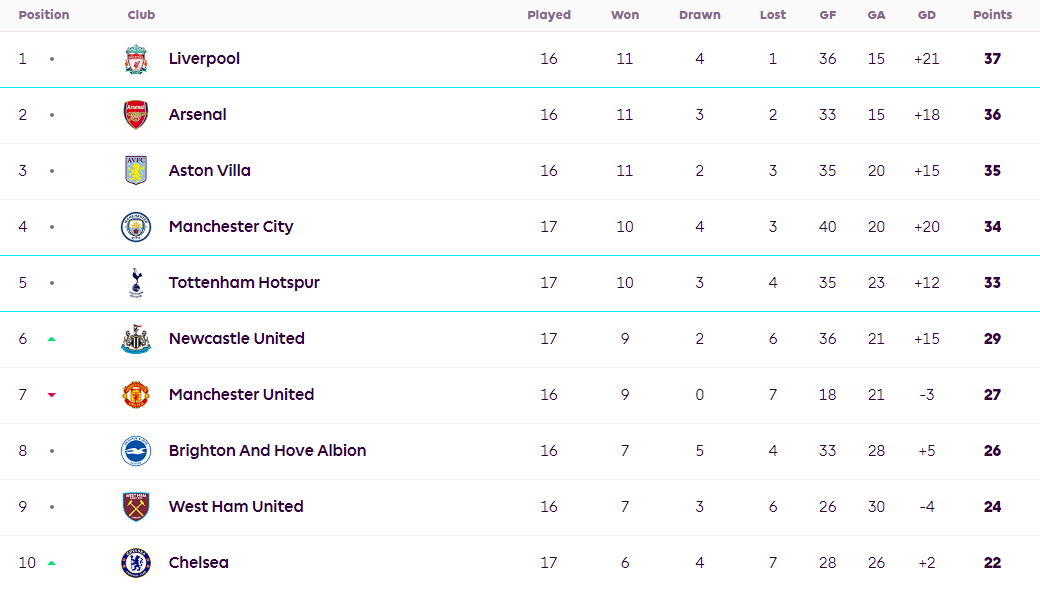Open the Tottenham Hotspur club link
1040x591 pixels.
click(244, 283)
